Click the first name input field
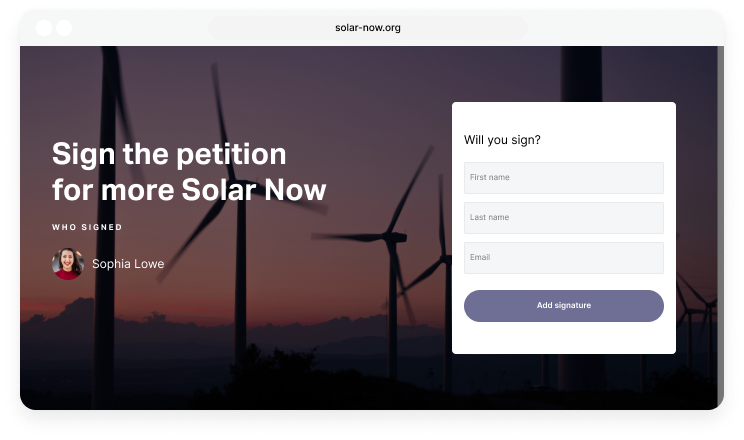 [563, 178]
